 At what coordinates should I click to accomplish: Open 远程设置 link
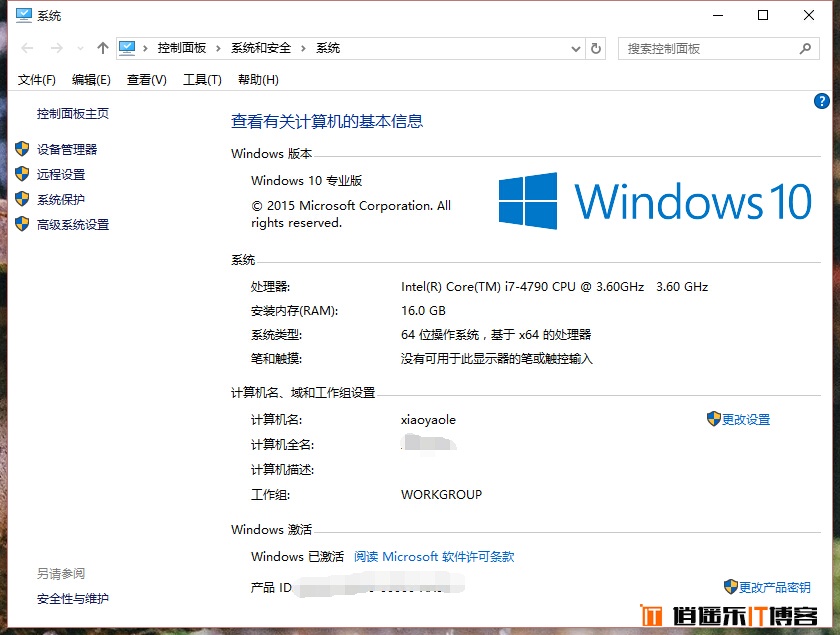61,175
